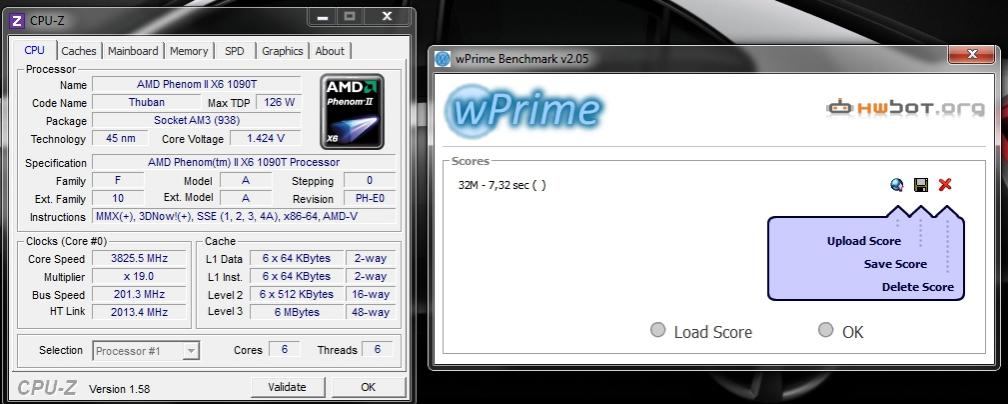Click the Technology value '45 nm'

(120, 138)
